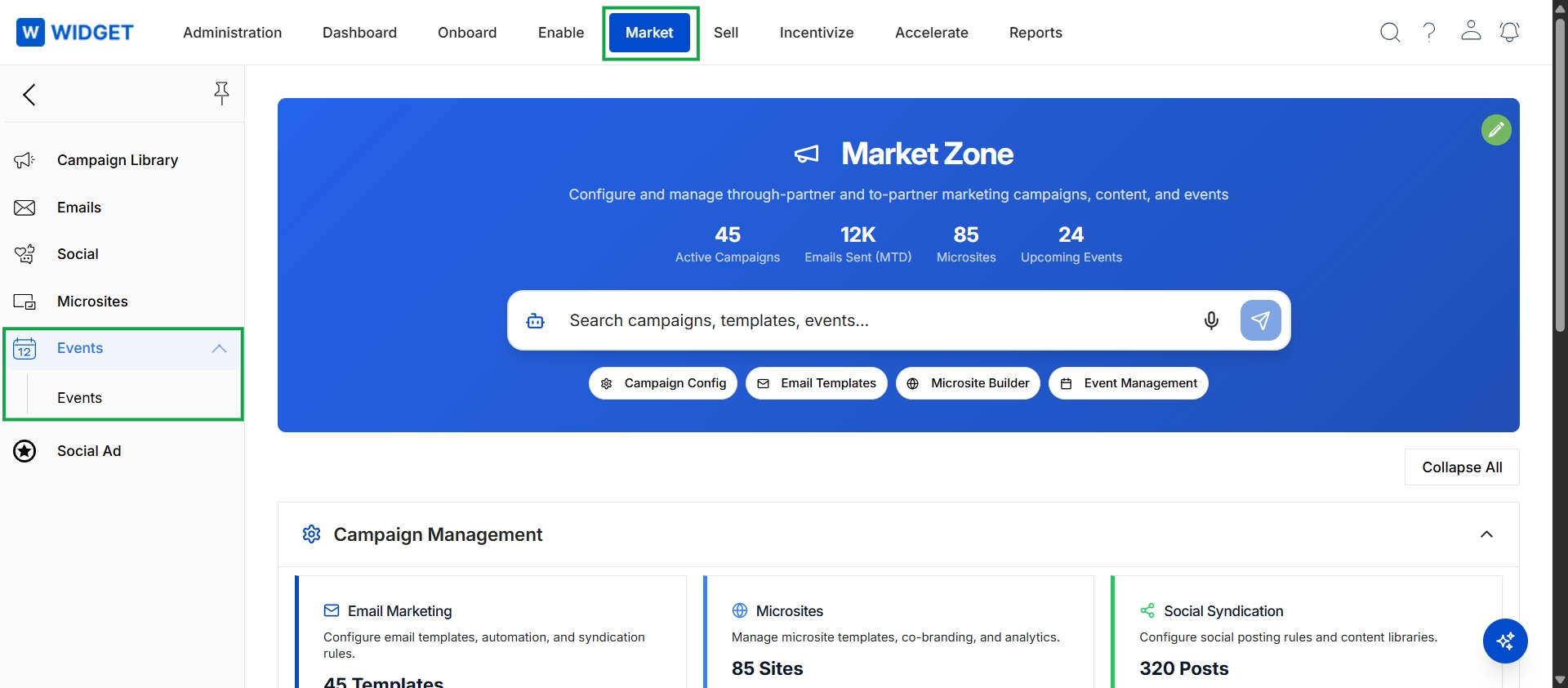Screen dimensions: 1568x688
Task: Click the Campaign Management gear icon
Action: click(x=311, y=534)
